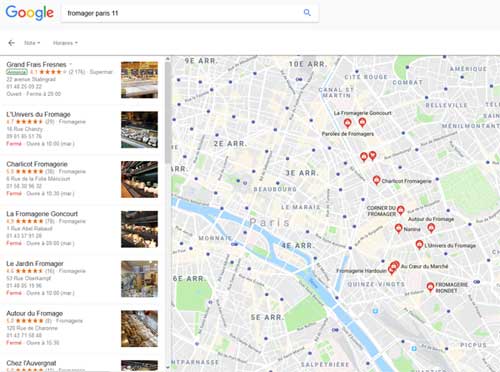Select the Nanina map pin
The height and width of the screenshot is (372, 500).
pyautogui.click(x=398, y=228)
